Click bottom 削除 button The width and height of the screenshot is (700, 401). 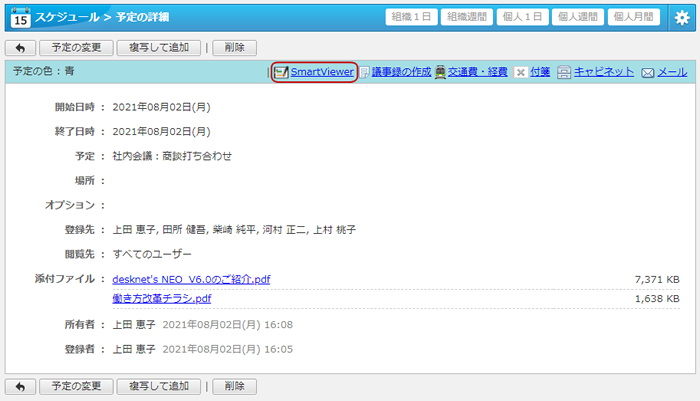(234, 386)
